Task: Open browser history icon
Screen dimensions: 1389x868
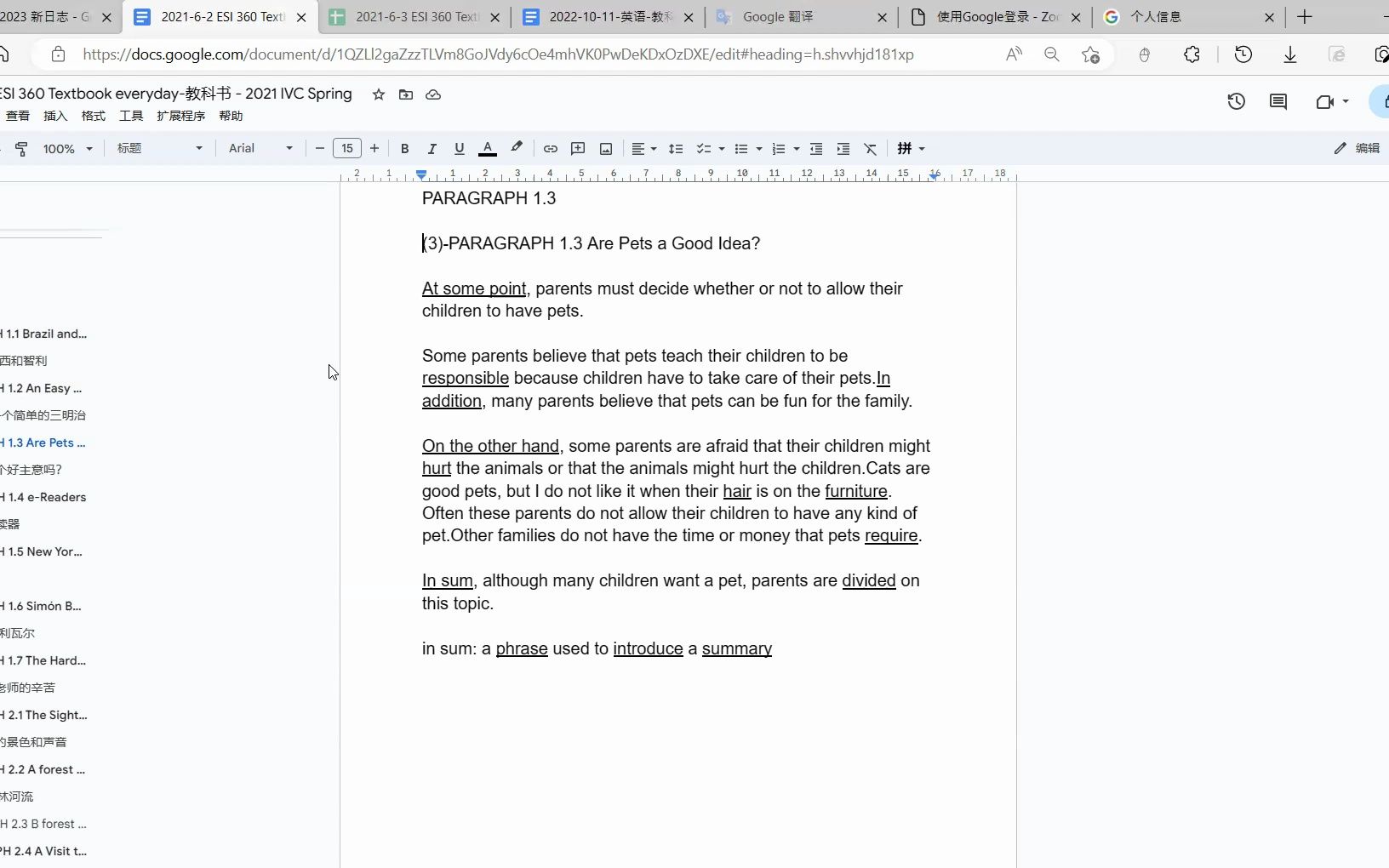Action: pyautogui.click(x=1243, y=54)
